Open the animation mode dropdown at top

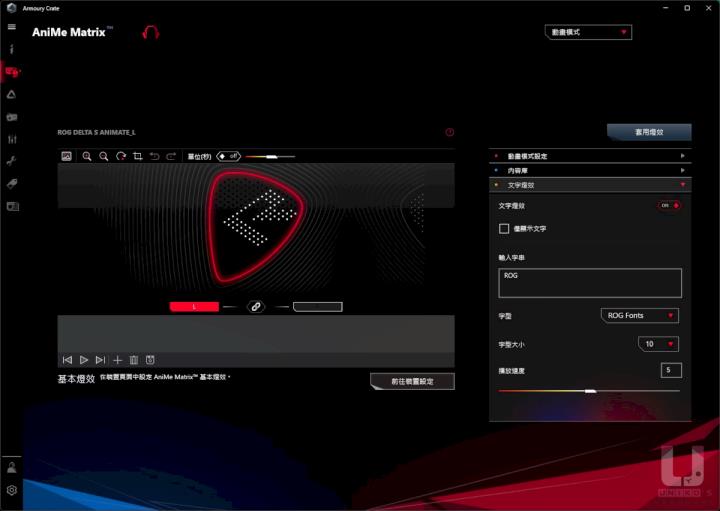coord(588,32)
